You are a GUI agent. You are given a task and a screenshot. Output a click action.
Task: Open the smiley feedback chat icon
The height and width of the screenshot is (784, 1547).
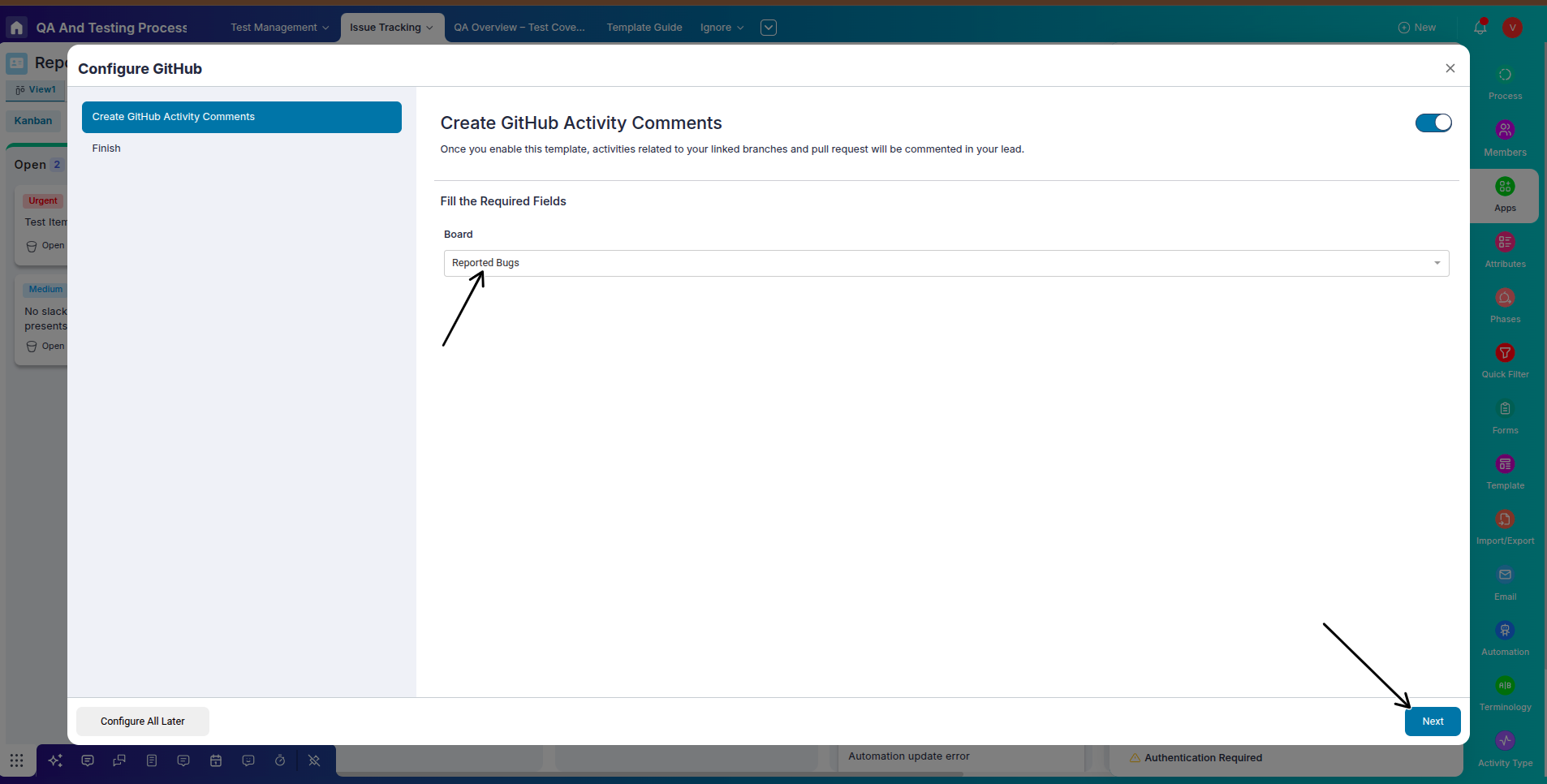pyautogui.click(x=248, y=760)
